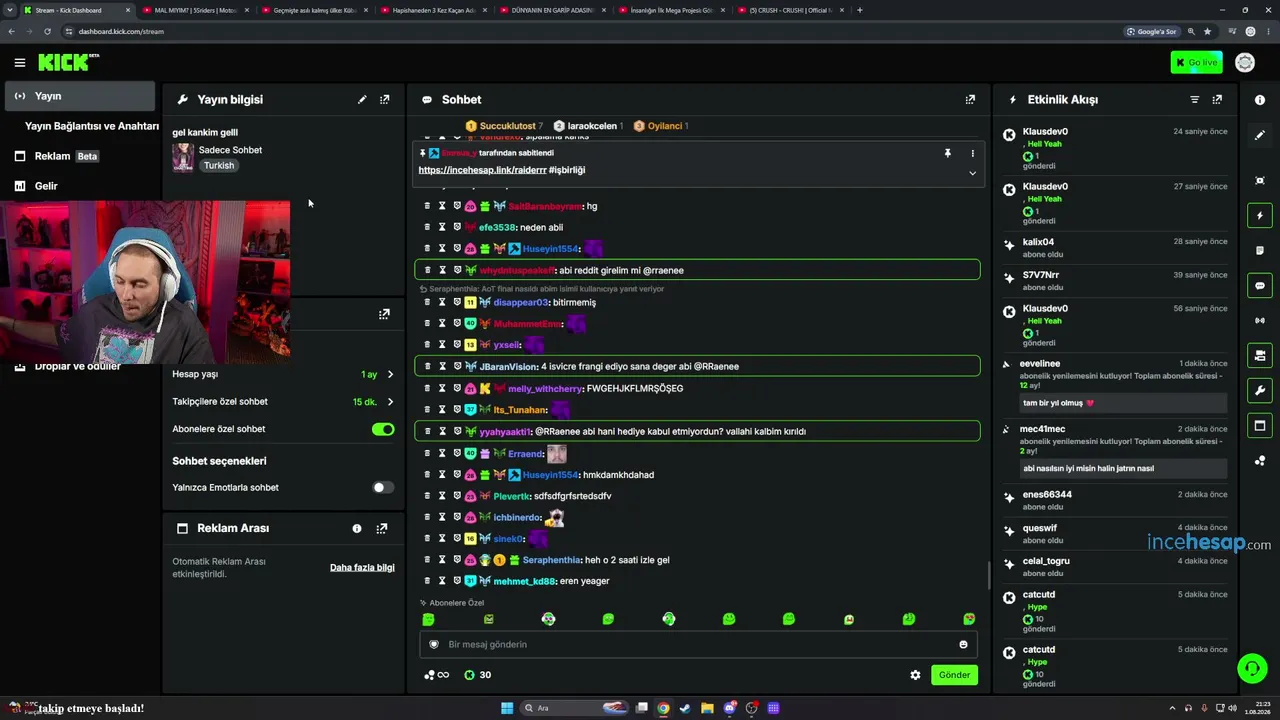1280x720 pixels.
Task: Pop out the Sohbet chat panel
Action: coord(970,100)
